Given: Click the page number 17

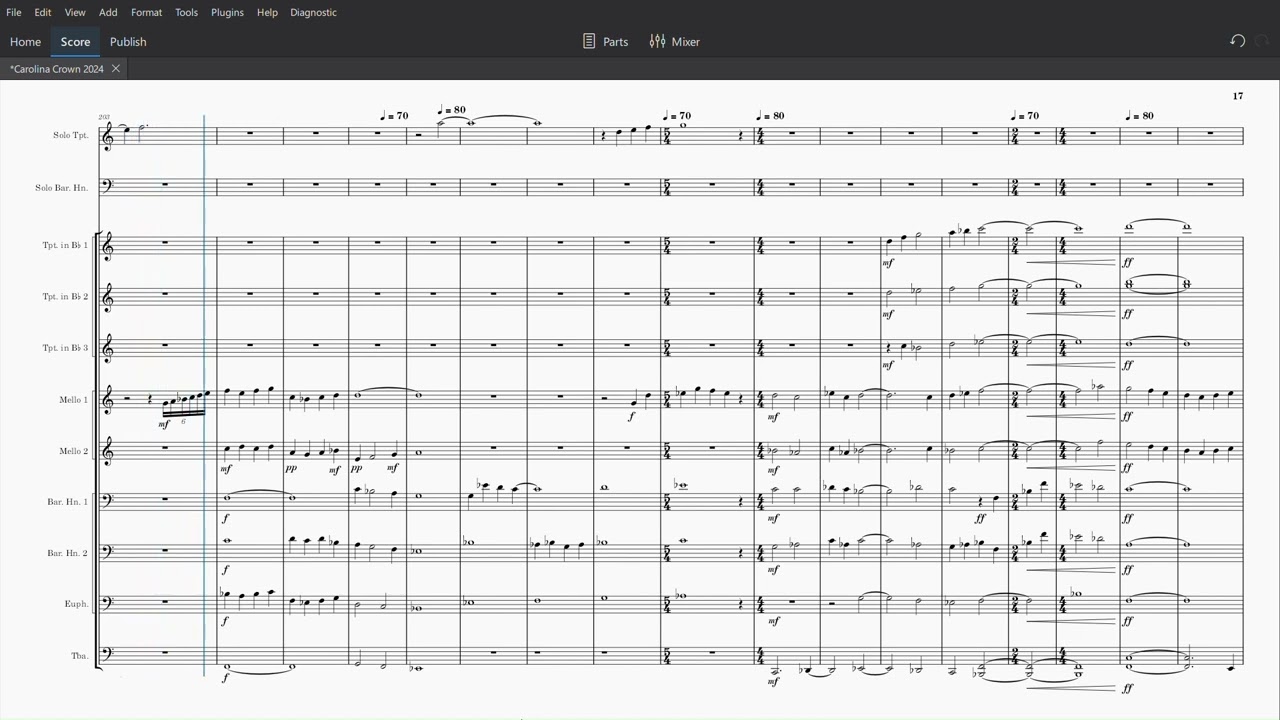Looking at the screenshot, I should 1238,96.
